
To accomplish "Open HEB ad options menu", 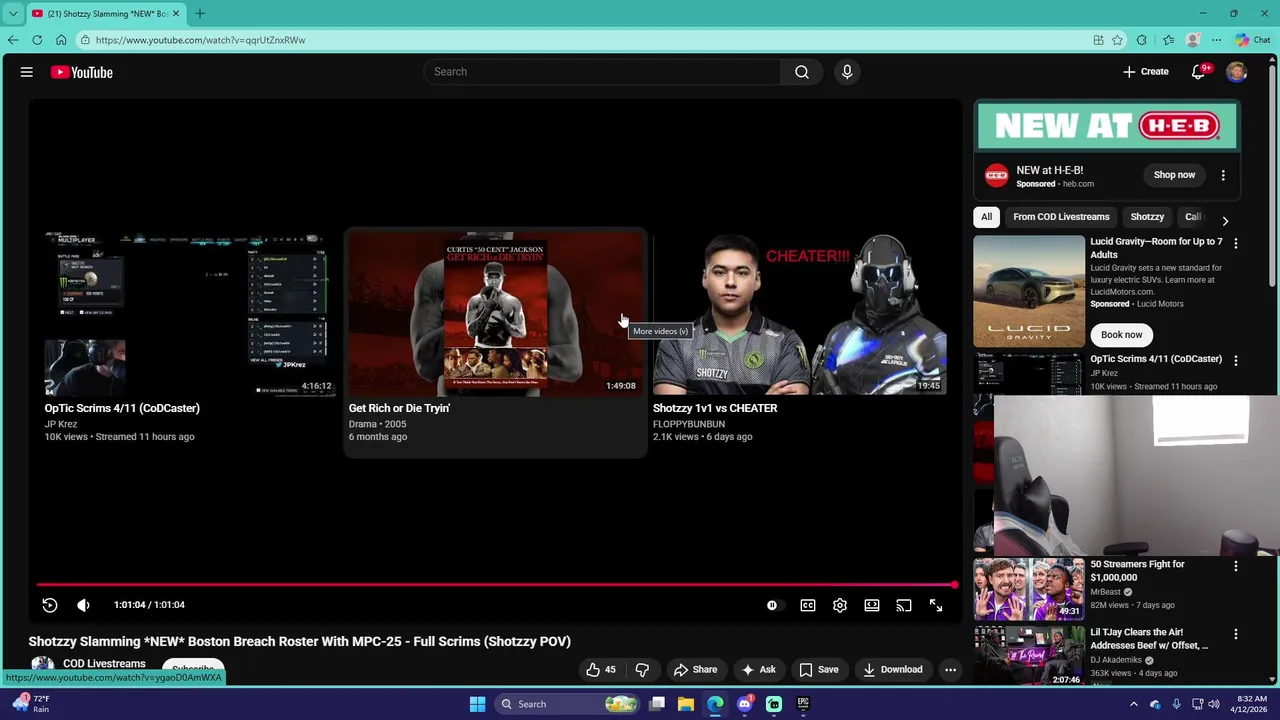I will (x=1223, y=175).
